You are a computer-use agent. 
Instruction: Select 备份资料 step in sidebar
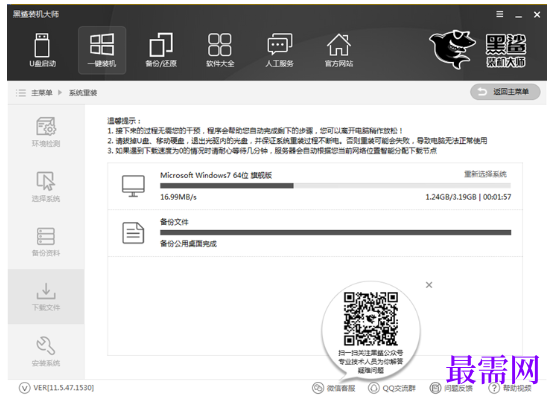pyautogui.click(x=46, y=242)
